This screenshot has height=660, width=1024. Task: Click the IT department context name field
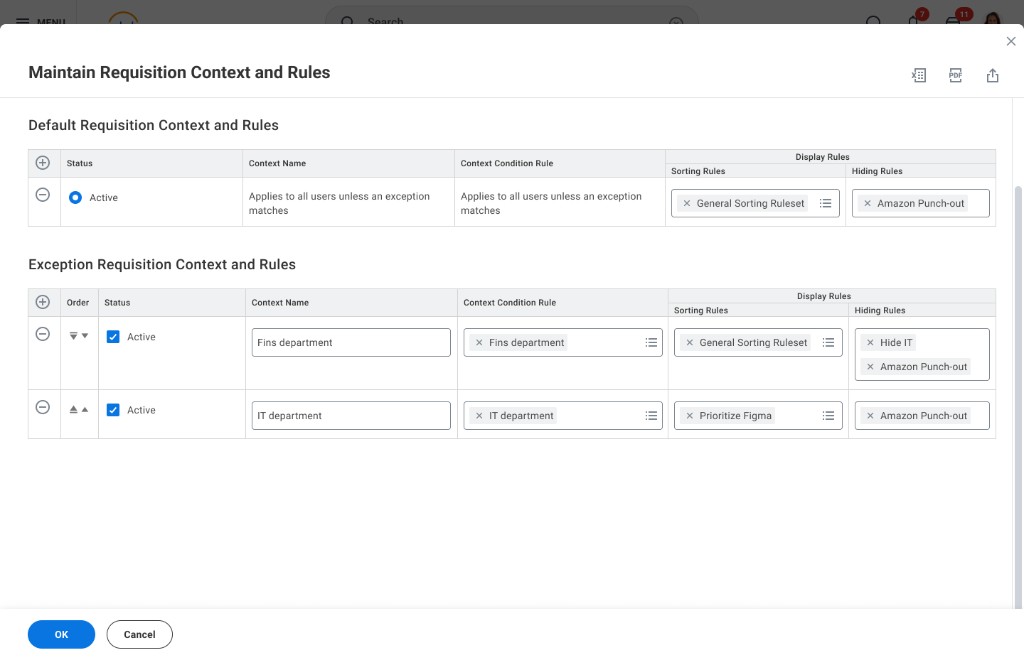tap(351, 415)
